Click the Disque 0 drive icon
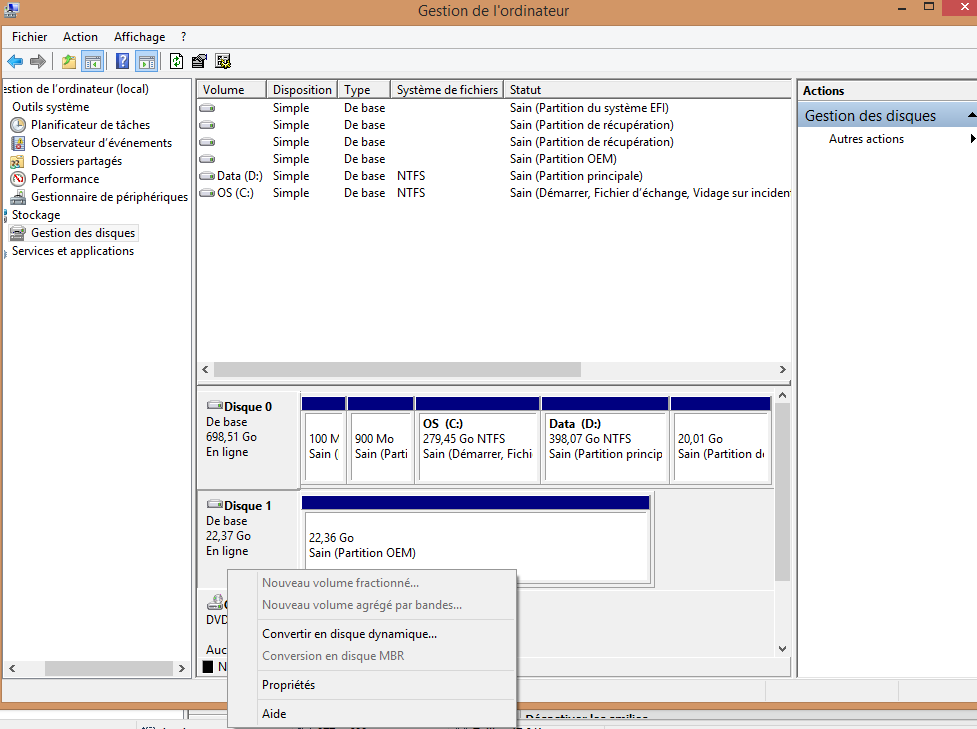 [215, 406]
